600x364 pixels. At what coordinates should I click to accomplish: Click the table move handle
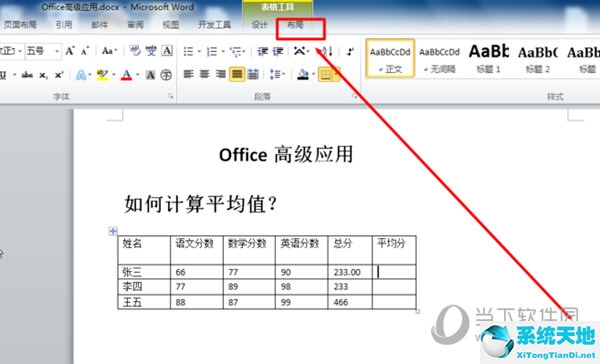pos(113,231)
